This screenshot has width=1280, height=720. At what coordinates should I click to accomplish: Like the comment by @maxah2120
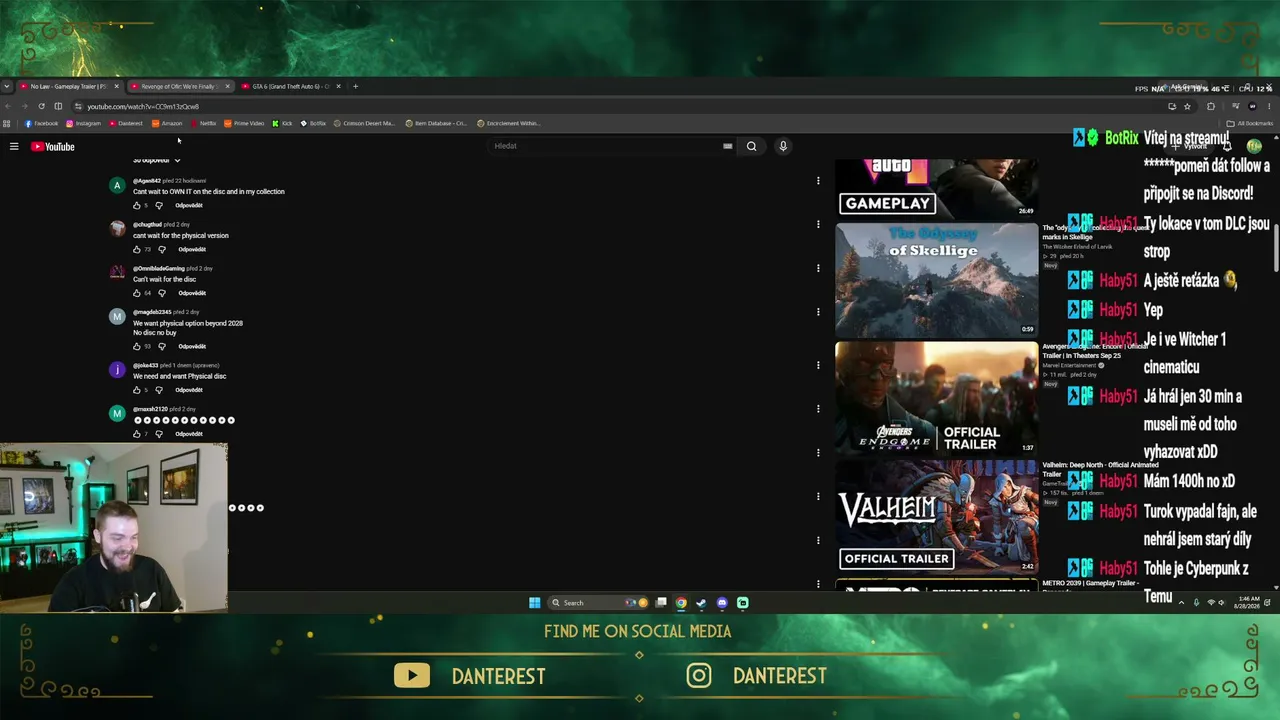tap(137, 434)
